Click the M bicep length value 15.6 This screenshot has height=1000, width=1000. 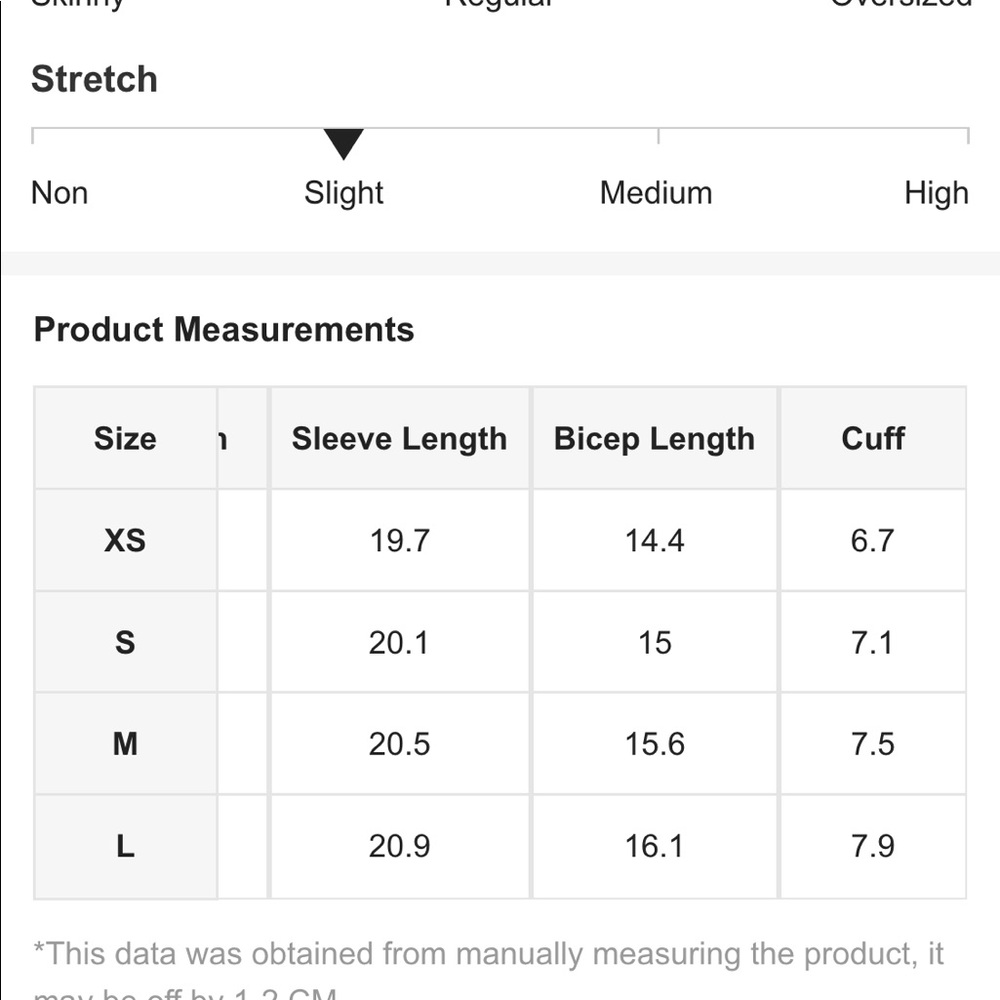(654, 744)
